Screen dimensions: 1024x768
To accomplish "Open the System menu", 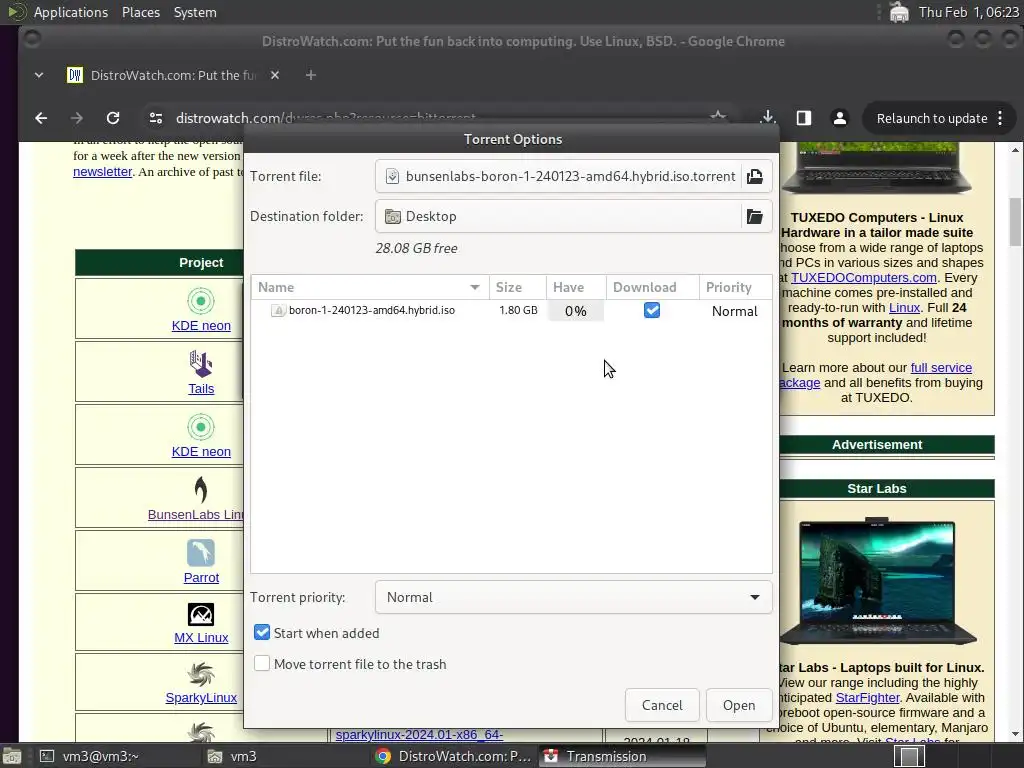I will point(195,12).
